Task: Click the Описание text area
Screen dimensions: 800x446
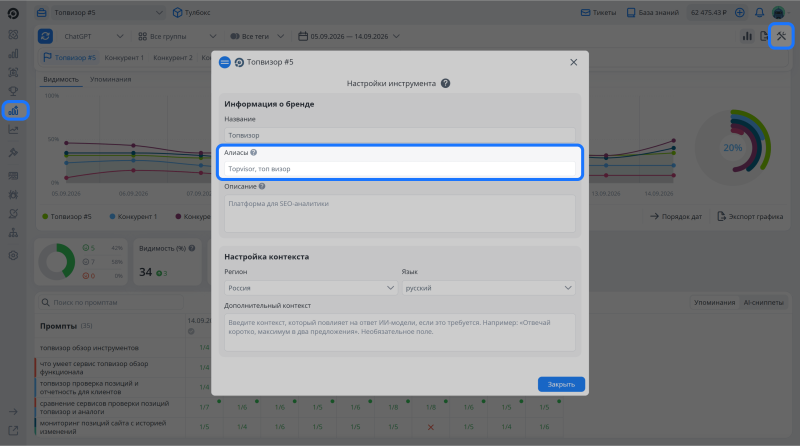Action: coord(399,213)
